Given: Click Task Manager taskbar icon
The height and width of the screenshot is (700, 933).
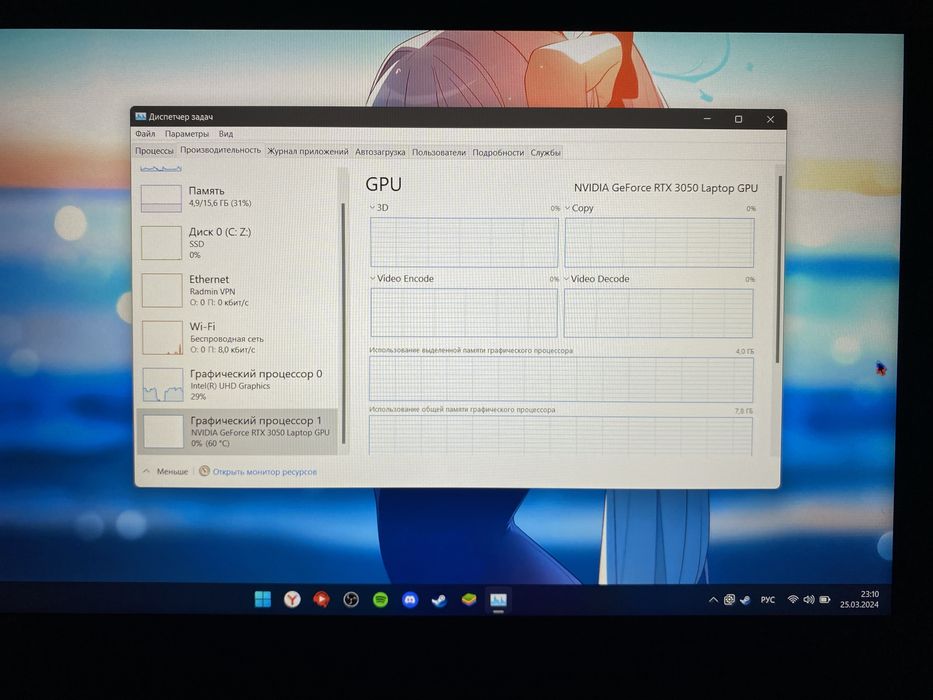Looking at the screenshot, I should (499, 600).
